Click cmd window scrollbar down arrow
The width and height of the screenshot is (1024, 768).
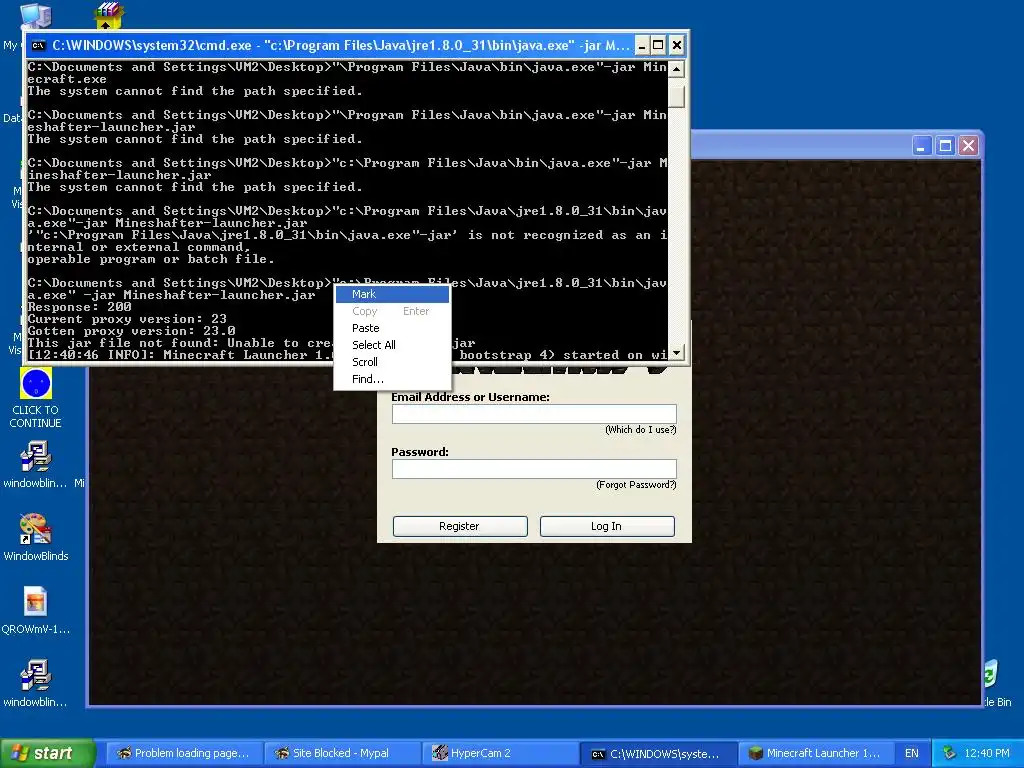click(677, 353)
